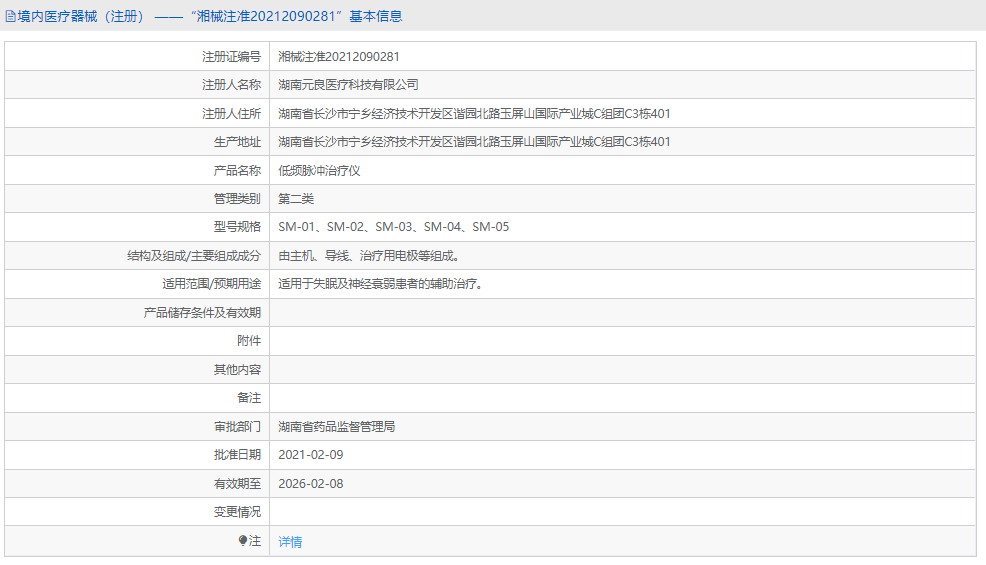Click management category value 第二类
The image size is (986, 565).
click(x=296, y=199)
